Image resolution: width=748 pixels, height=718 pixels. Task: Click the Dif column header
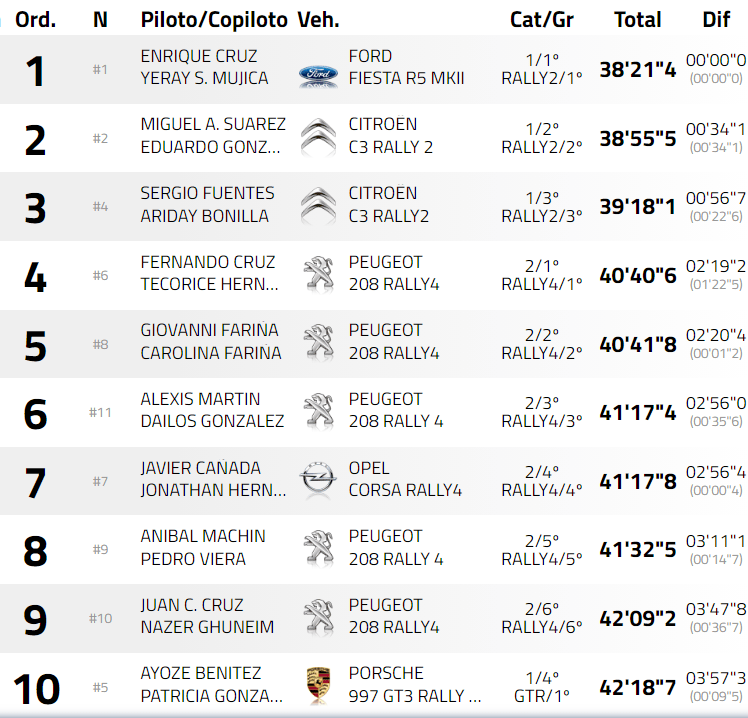coord(716,19)
